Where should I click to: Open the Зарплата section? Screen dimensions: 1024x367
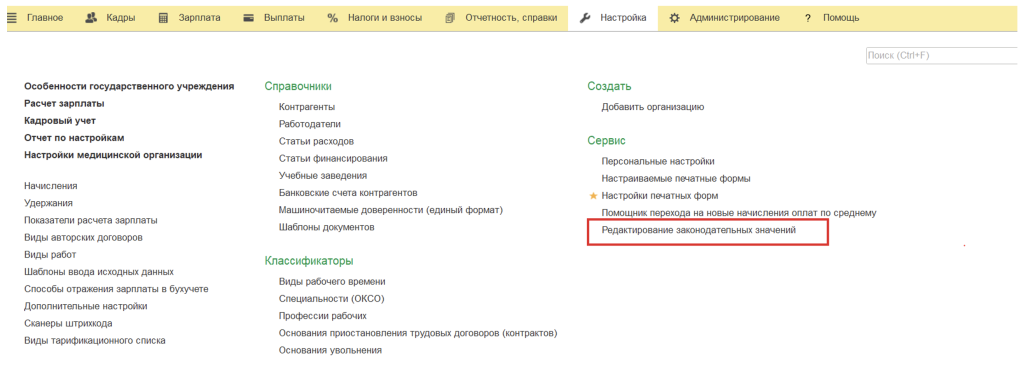point(199,18)
